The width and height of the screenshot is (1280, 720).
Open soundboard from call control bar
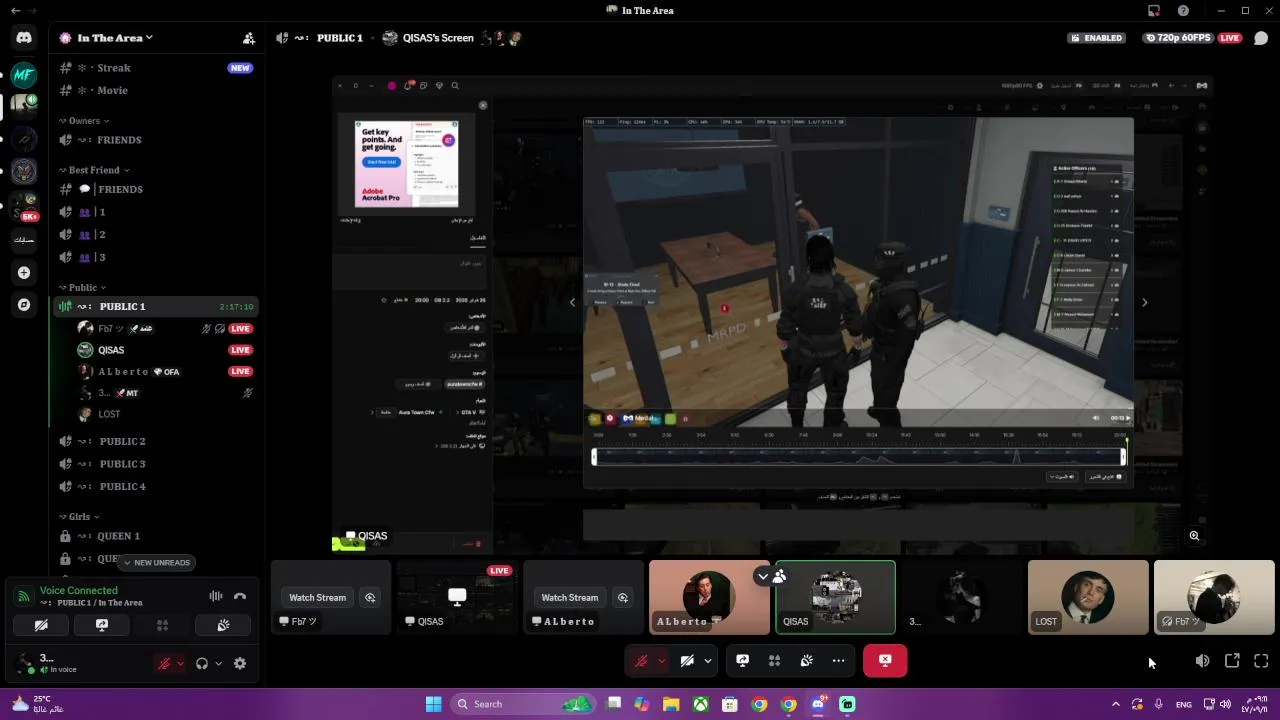[806, 661]
